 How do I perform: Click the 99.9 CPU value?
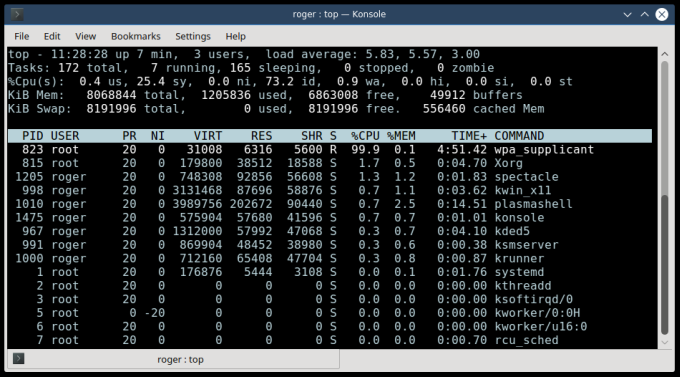pyautogui.click(x=365, y=150)
